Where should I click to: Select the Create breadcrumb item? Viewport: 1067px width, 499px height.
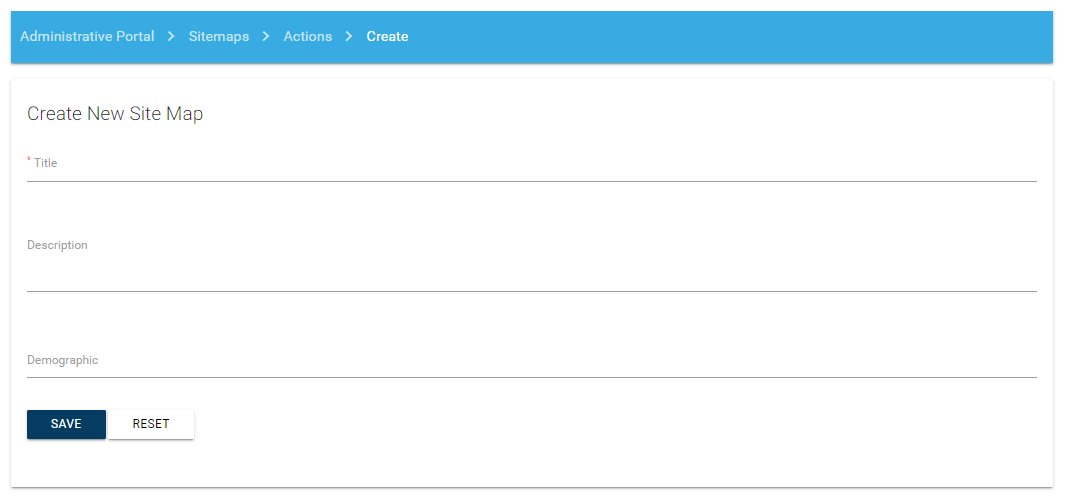click(387, 36)
